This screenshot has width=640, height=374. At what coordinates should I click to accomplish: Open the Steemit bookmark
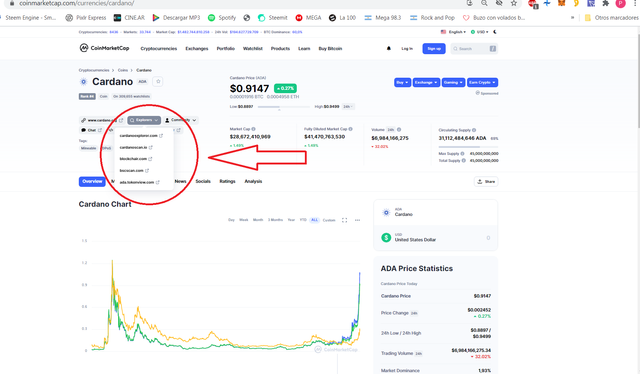(x=273, y=18)
